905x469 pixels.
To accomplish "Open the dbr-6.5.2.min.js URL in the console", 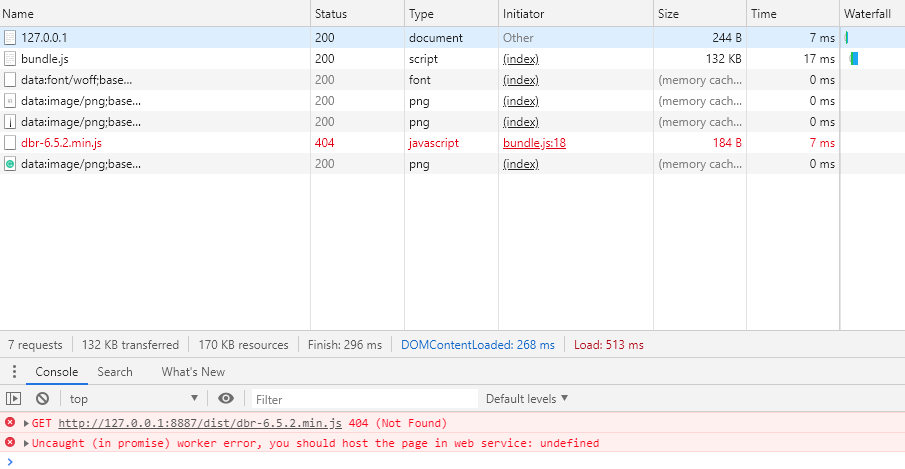I will tap(200, 424).
